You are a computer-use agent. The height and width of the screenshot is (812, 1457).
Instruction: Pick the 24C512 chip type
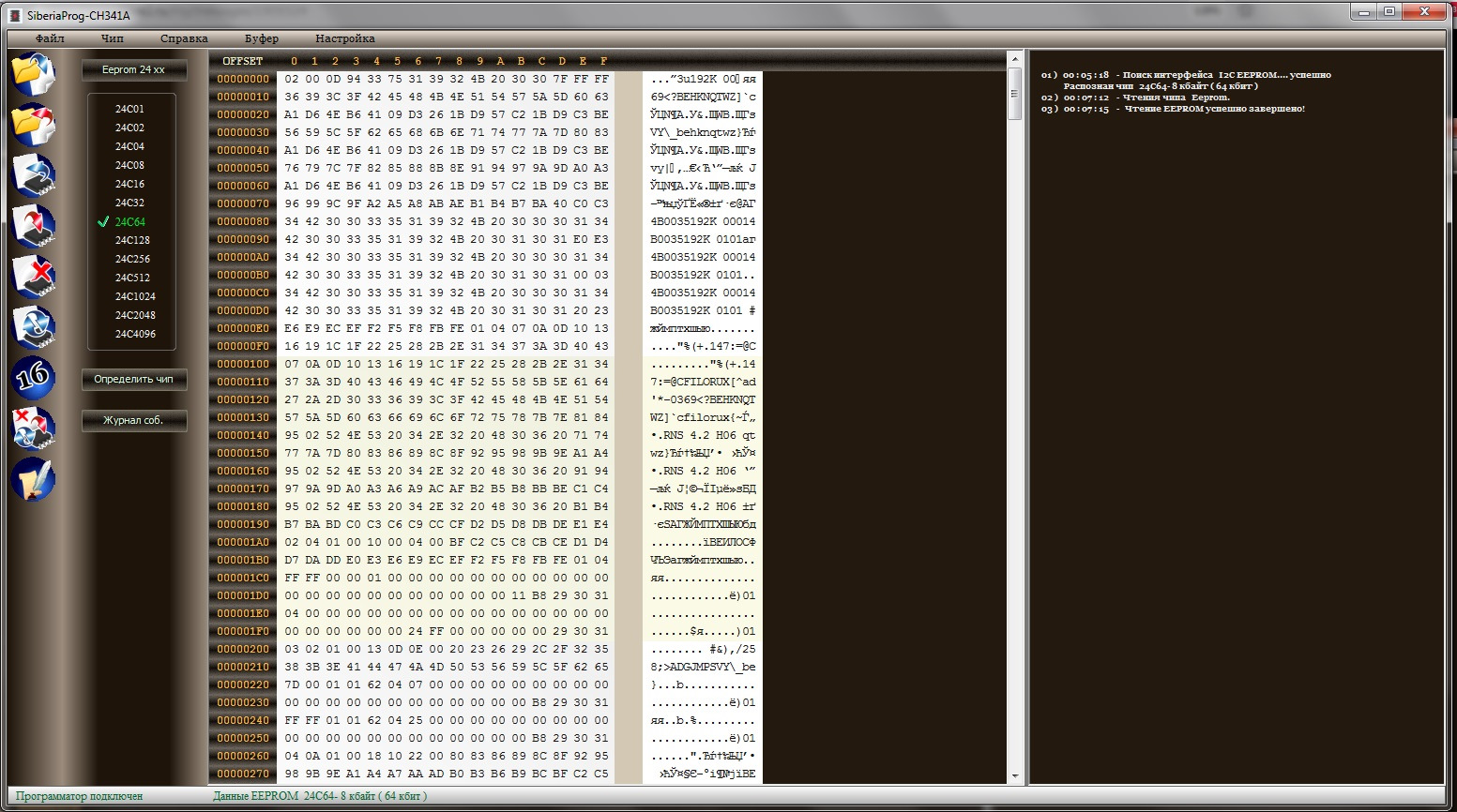132,278
